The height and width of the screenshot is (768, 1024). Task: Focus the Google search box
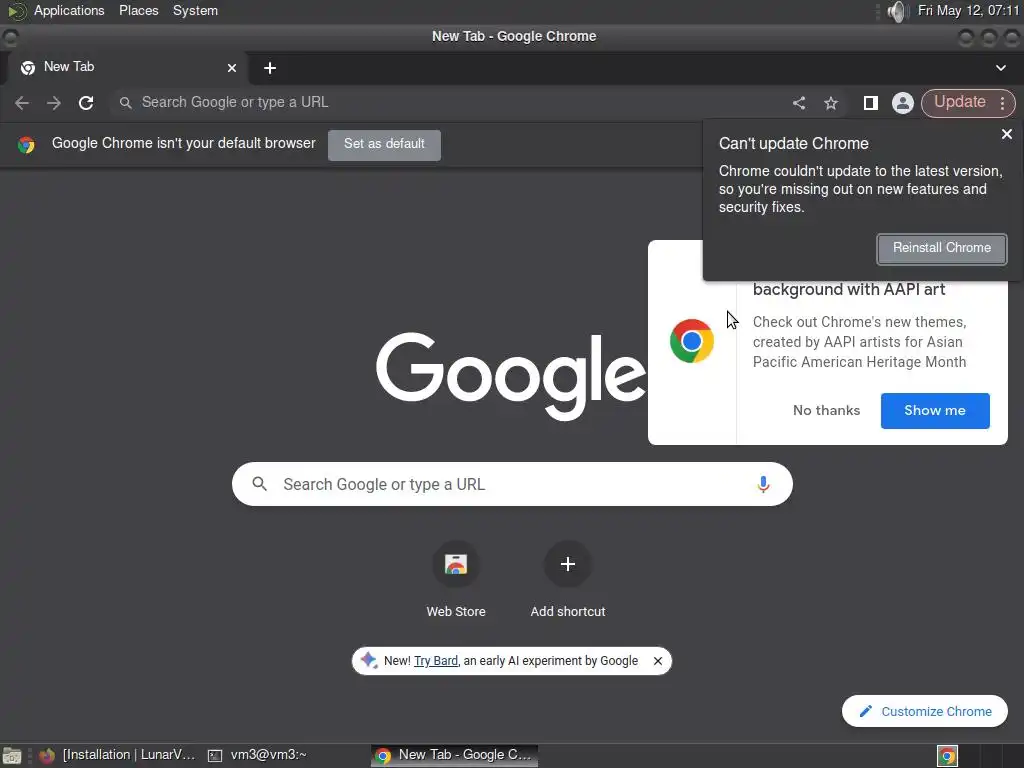click(x=512, y=484)
